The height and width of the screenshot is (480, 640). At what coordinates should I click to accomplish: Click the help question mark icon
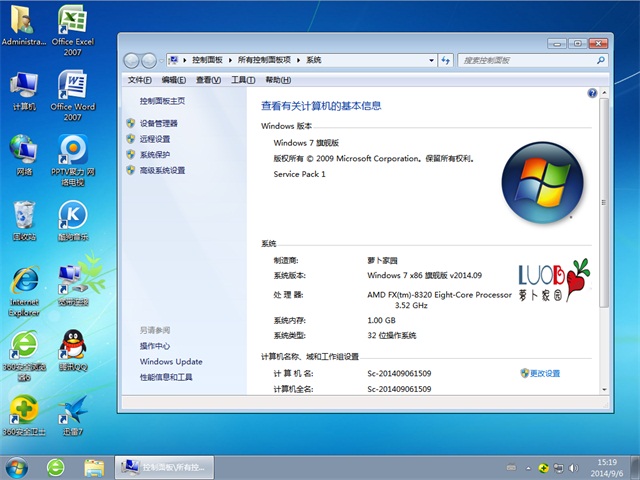click(x=592, y=93)
